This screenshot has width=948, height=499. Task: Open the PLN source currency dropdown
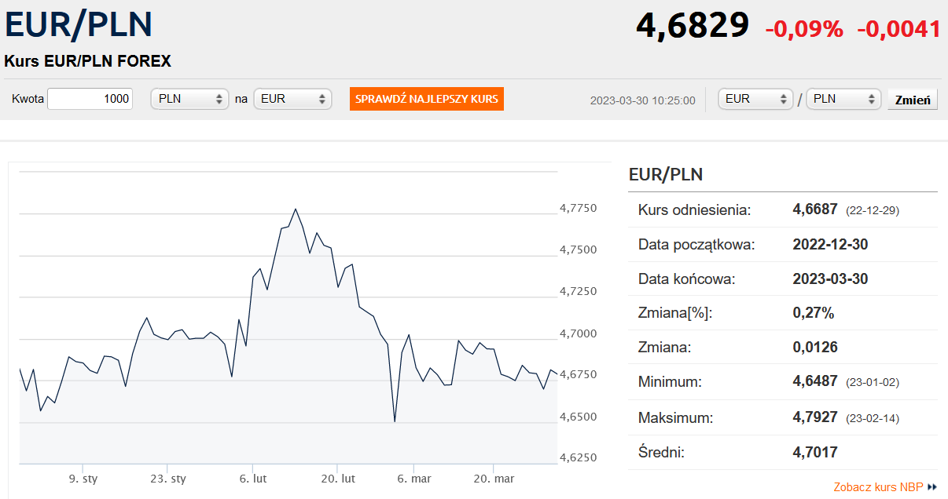(189, 99)
